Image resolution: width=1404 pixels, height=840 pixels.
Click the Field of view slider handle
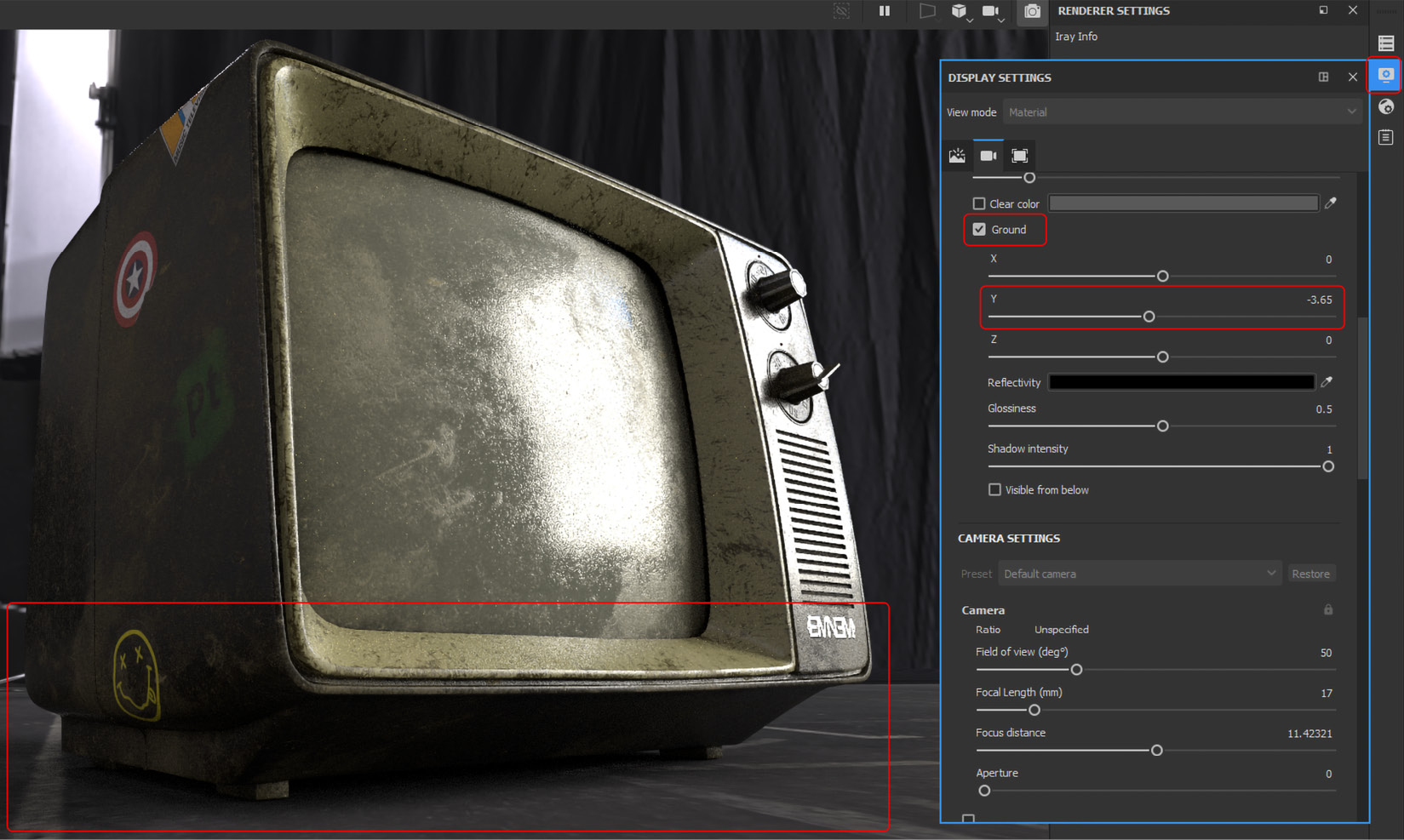1076,670
